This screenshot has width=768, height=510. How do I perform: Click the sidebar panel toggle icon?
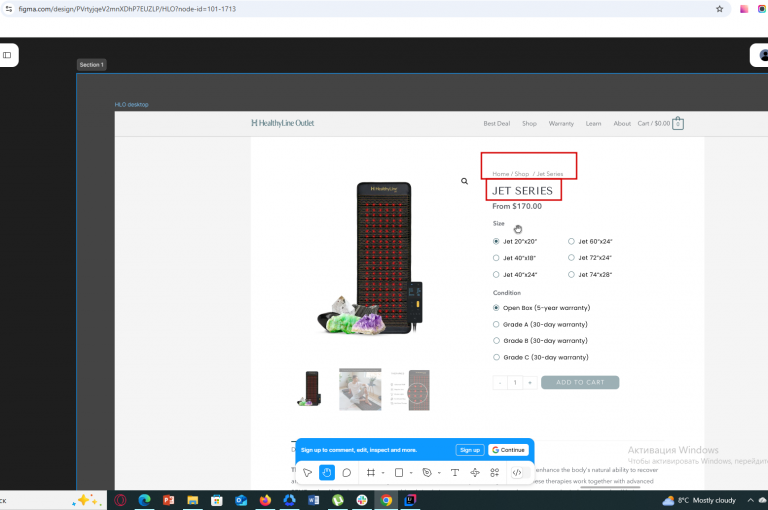[7, 55]
